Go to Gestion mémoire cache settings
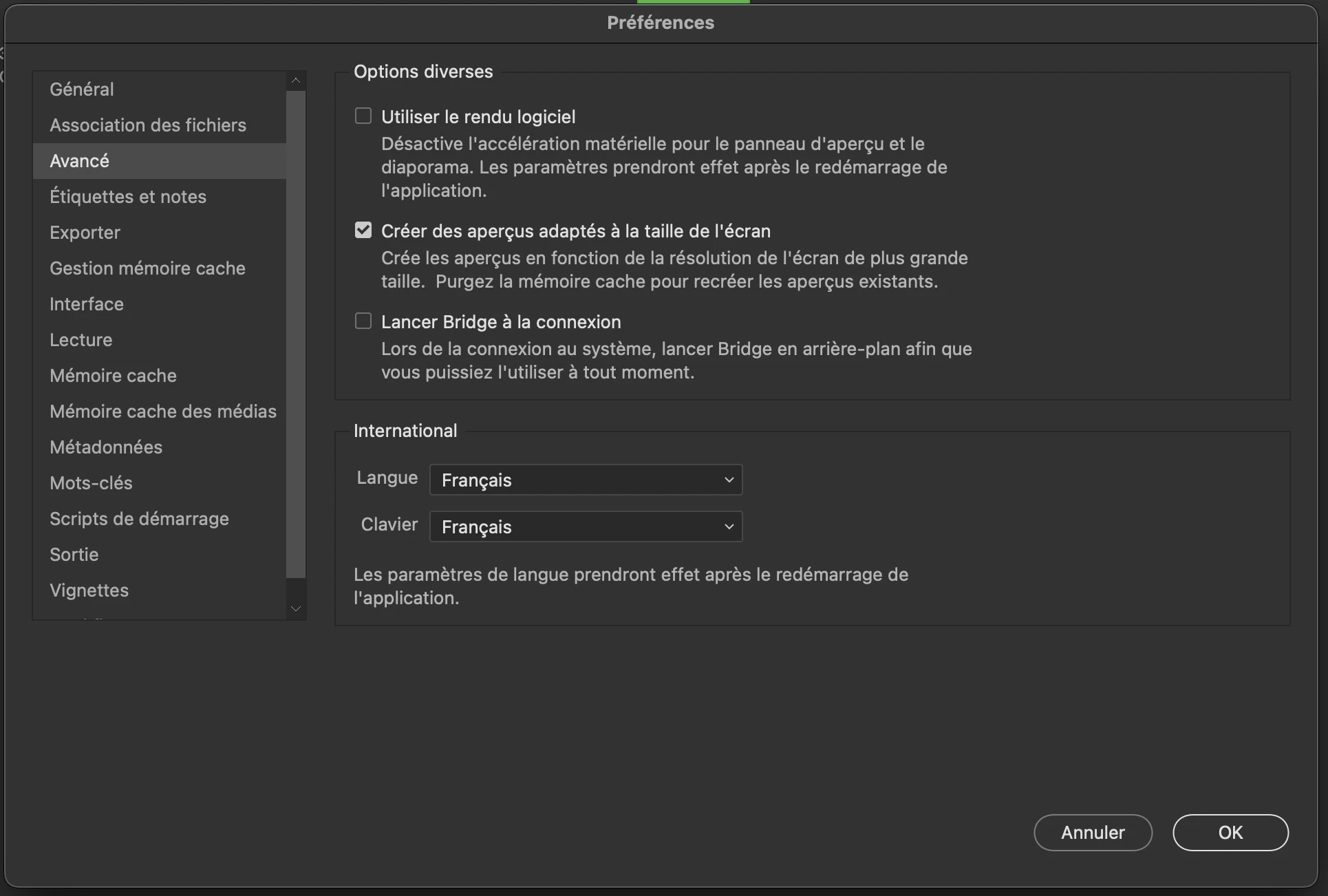 (x=147, y=268)
